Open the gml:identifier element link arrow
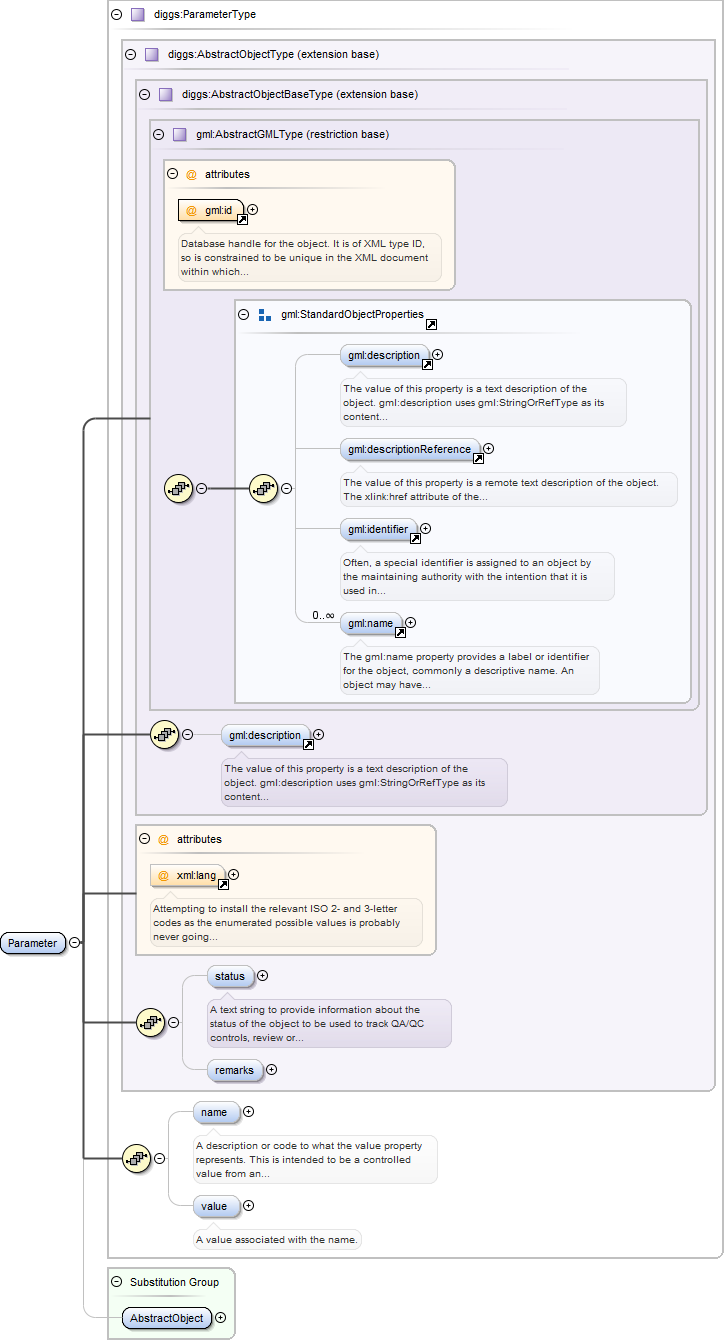This screenshot has width=725, height=1341. click(x=415, y=538)
